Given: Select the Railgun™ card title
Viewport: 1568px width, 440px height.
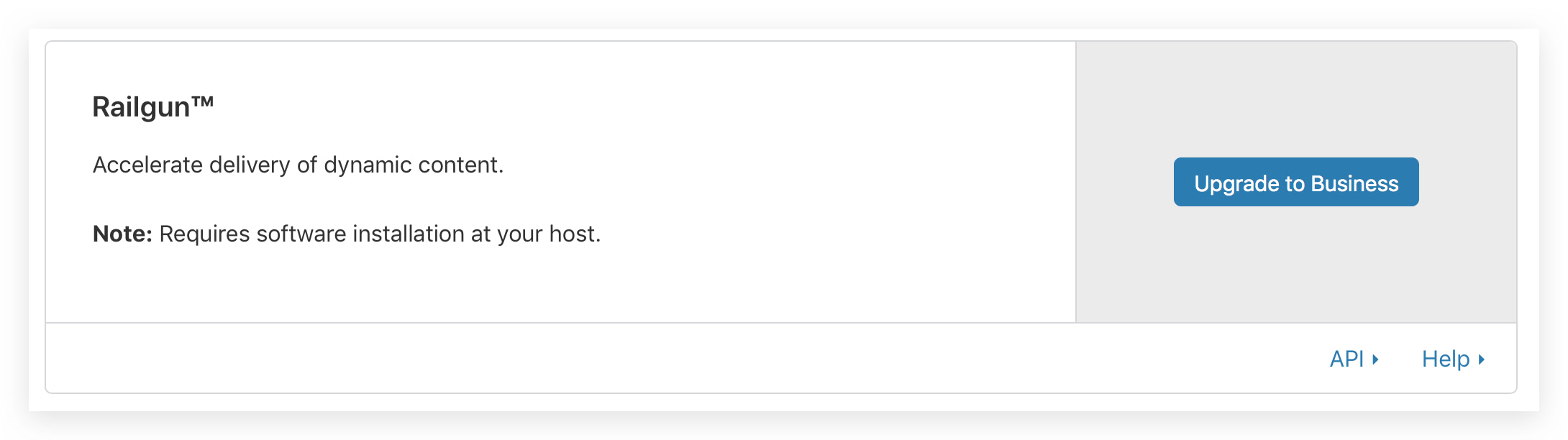Looking at the screenshot, I should click(152, 105).
